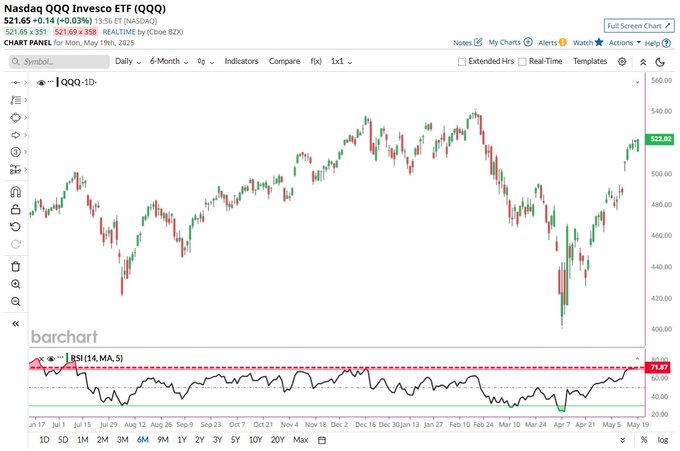Redo the chart action

coord(16,244)
